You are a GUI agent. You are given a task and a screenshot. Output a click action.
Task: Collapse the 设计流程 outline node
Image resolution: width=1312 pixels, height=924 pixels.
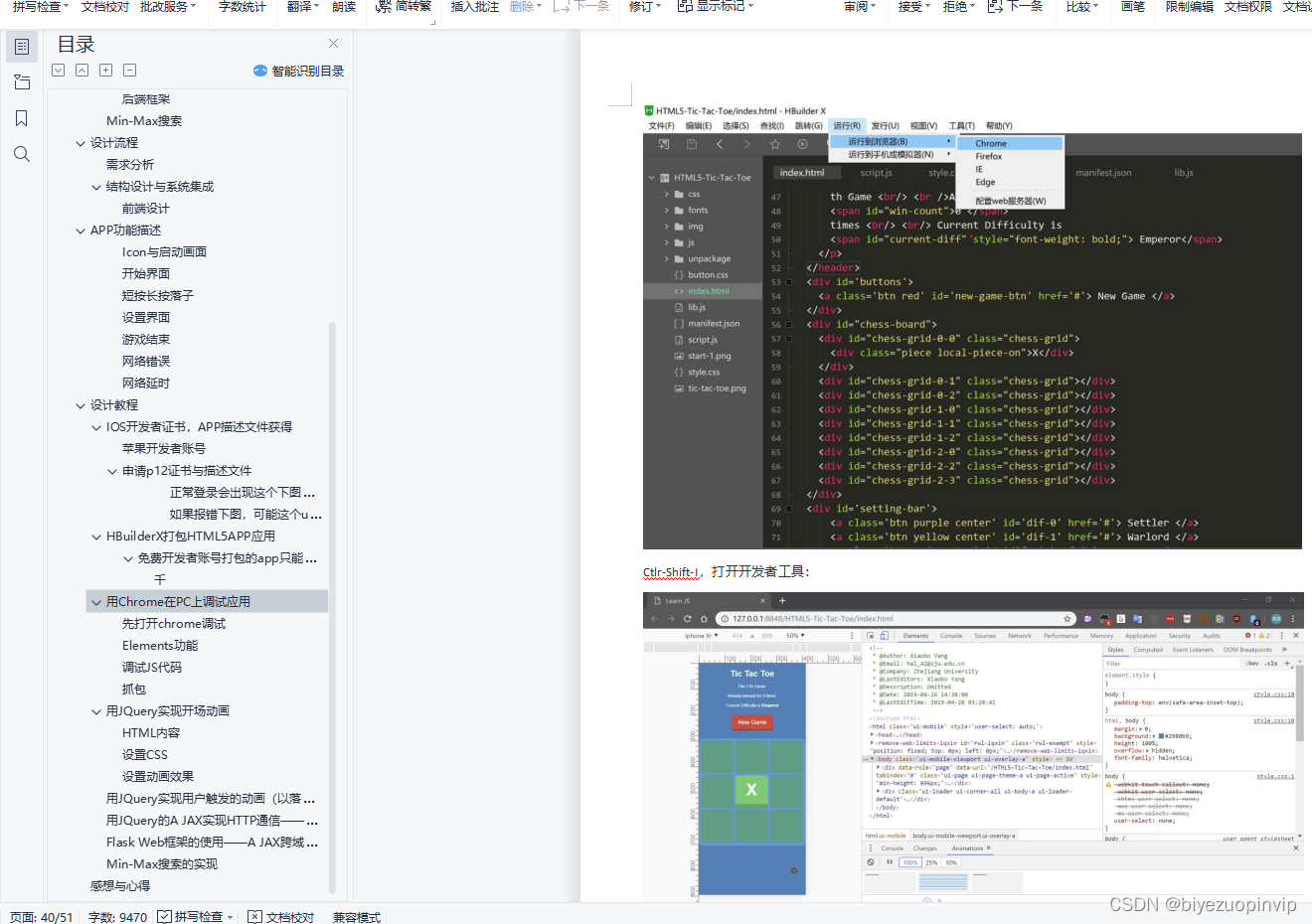click(x=81, y=143)
